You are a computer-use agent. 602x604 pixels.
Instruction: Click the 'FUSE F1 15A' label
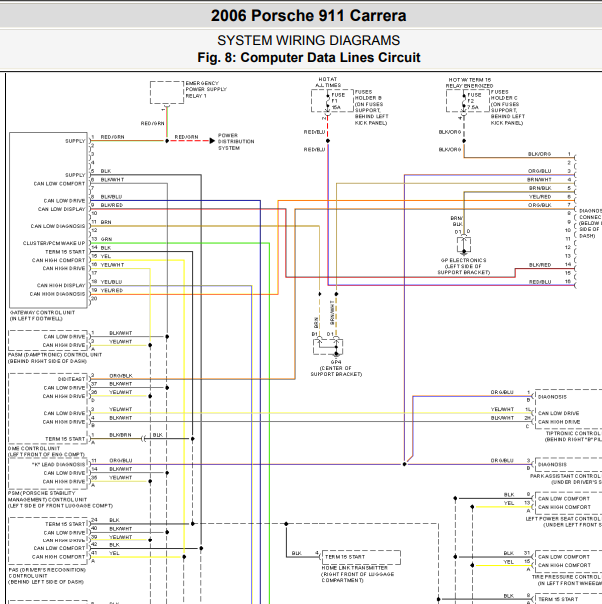coord(338,101)
